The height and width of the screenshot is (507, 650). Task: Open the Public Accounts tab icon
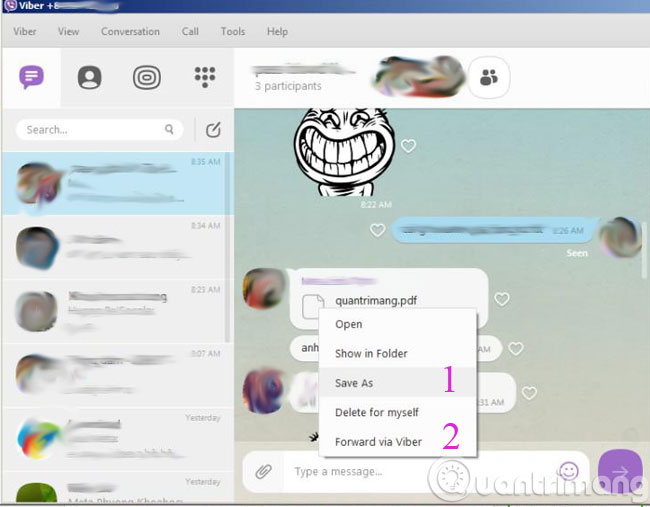coord(147,77)
